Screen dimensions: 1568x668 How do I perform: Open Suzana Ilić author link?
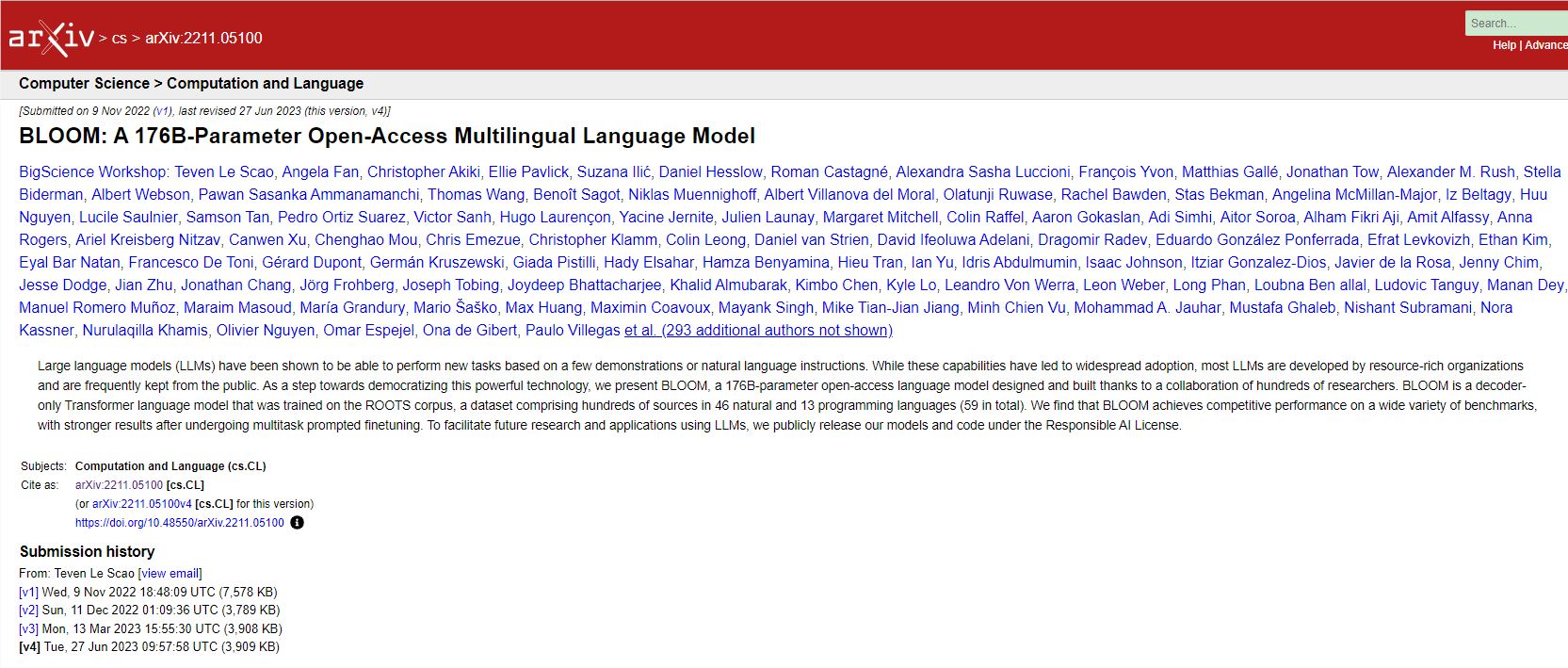pos(614,171)
